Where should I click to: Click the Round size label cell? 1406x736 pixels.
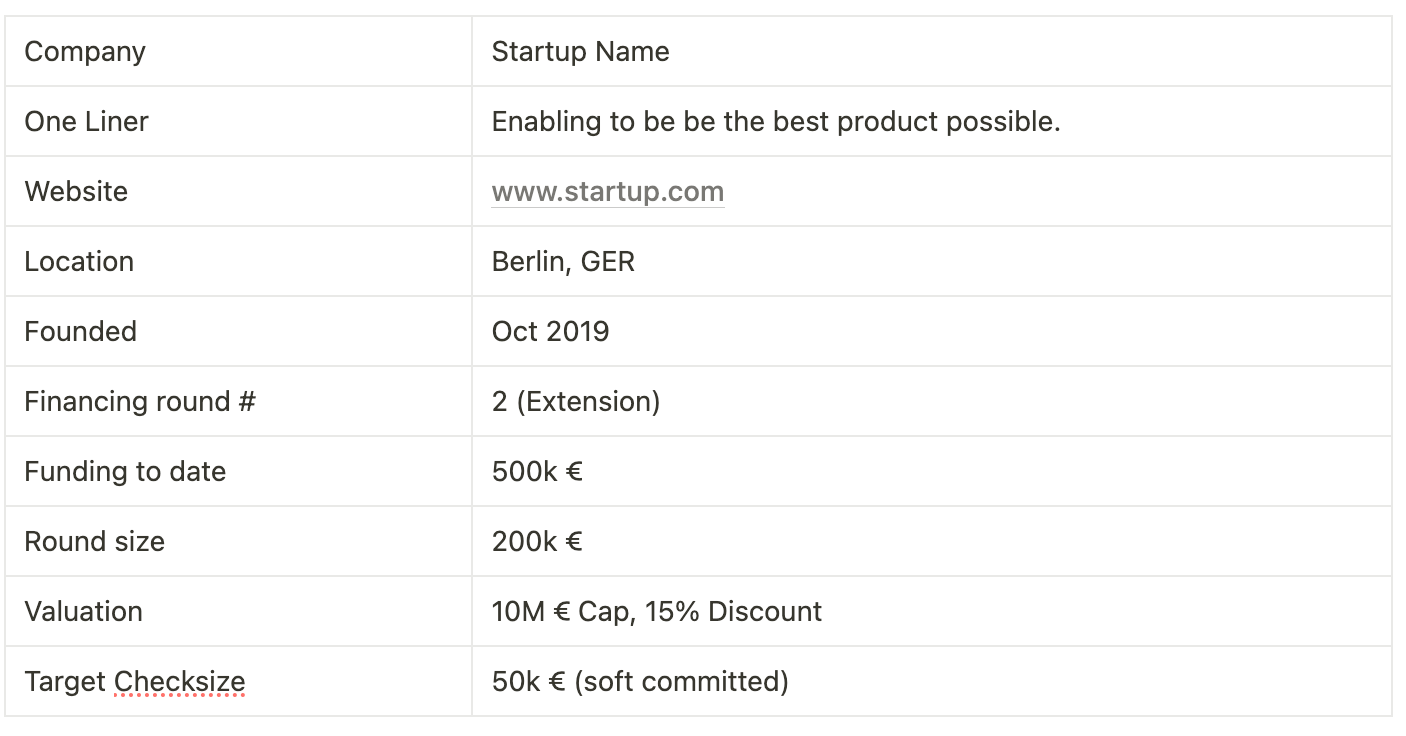238,541
